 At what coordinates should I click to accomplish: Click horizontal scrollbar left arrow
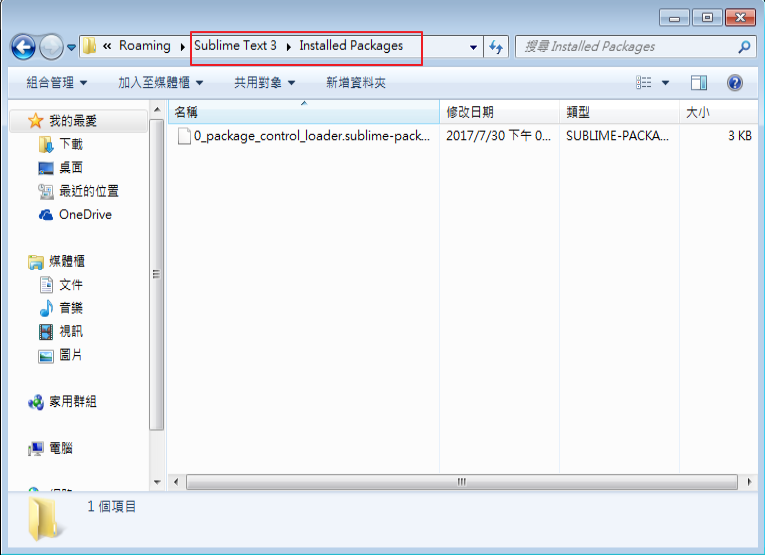[x=176, y=482]
